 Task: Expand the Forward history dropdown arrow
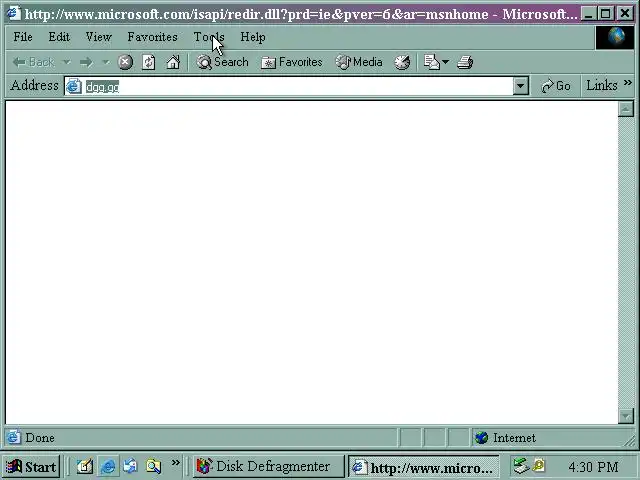[106, 62]
